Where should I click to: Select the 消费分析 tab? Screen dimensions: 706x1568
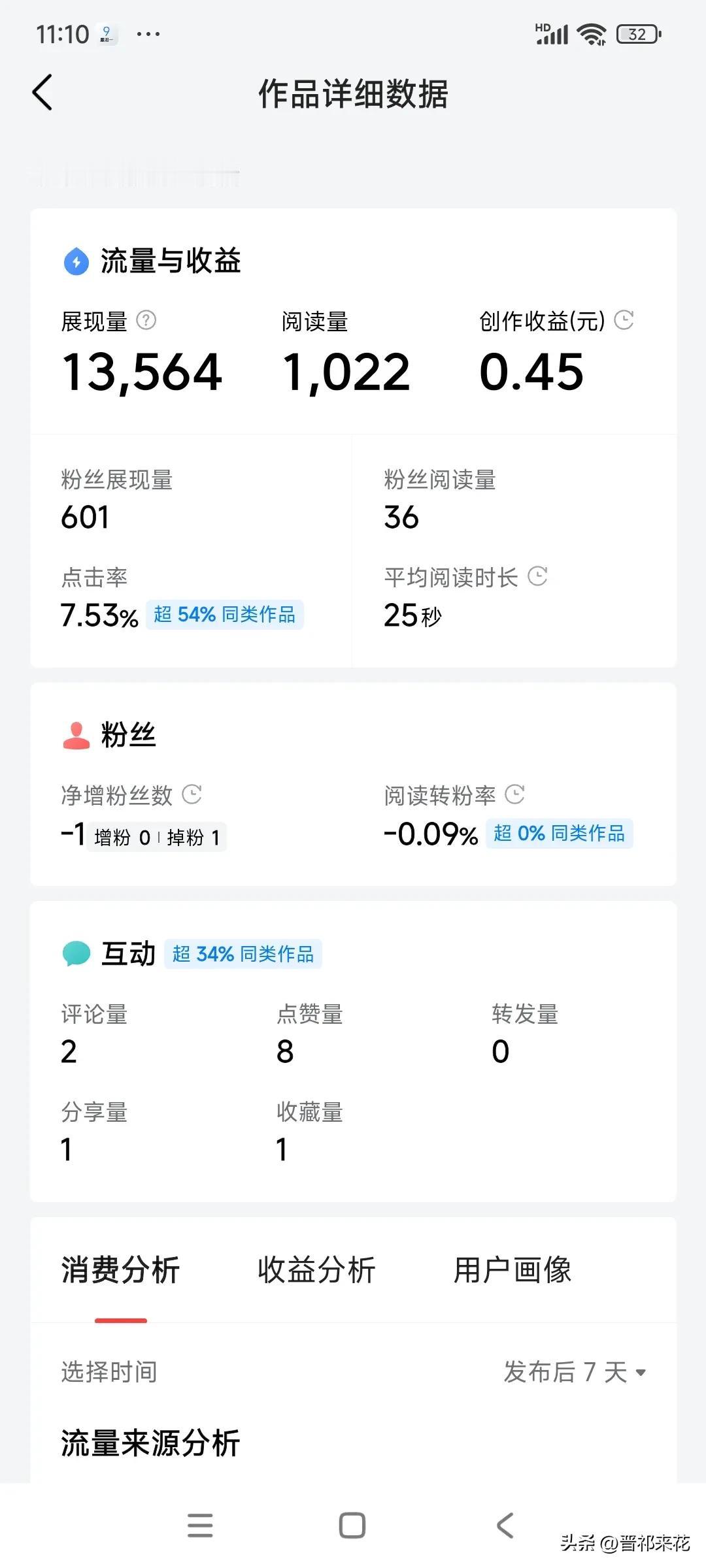(x=120, y=1270)
